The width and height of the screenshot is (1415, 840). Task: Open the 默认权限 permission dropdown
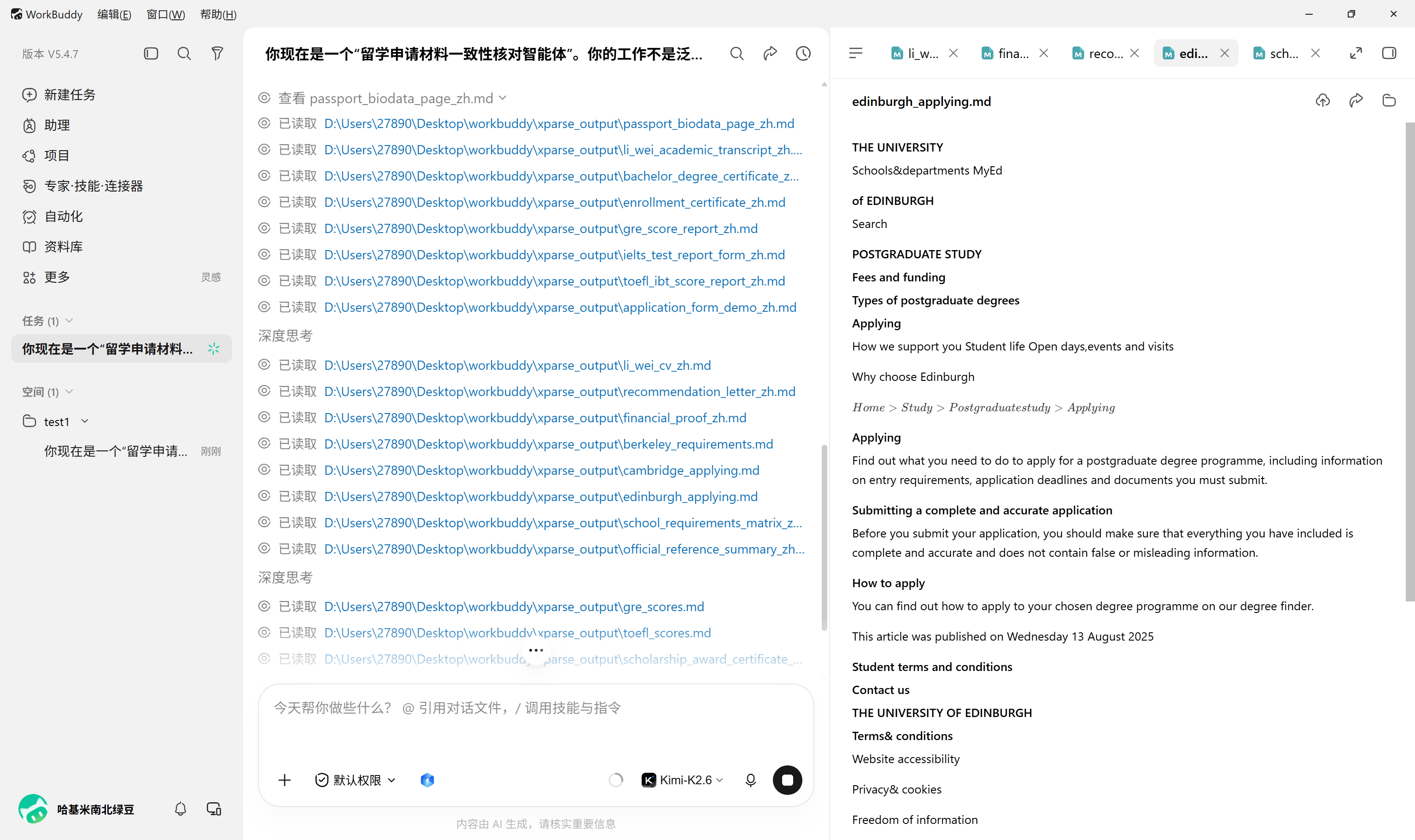356,780
